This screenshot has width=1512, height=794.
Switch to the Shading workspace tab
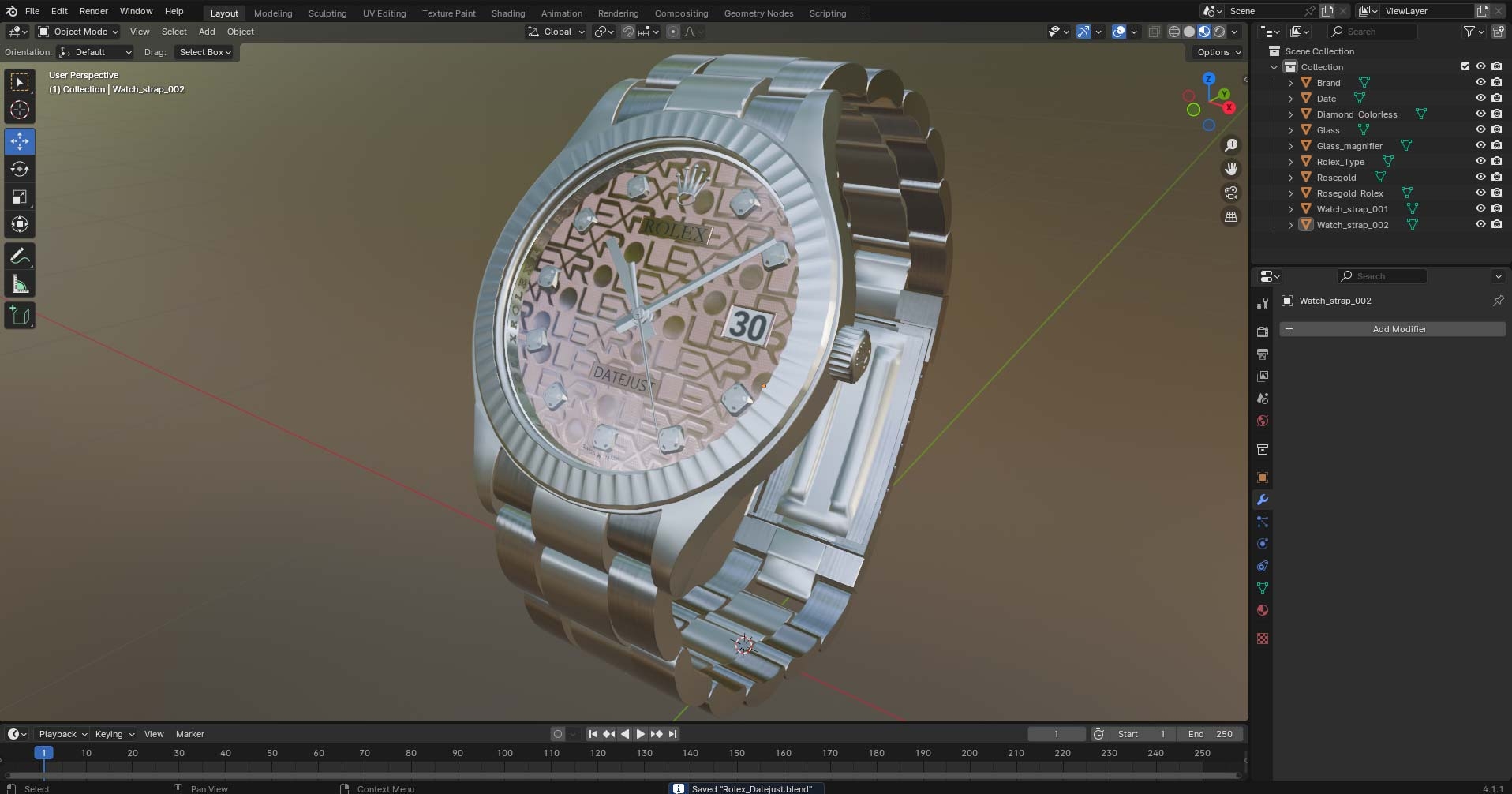[507, 13]
